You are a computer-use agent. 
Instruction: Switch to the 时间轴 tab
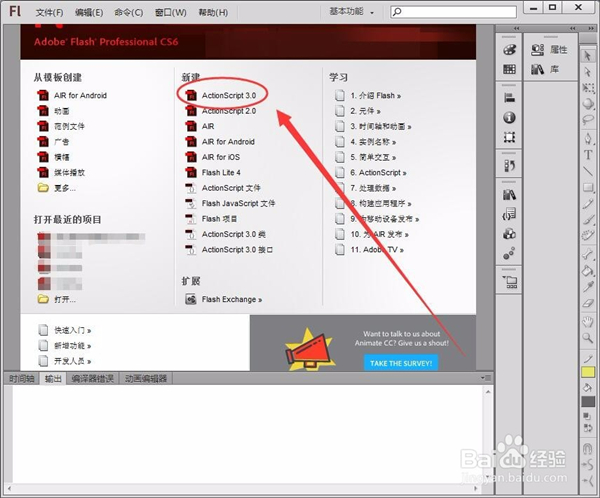pos(22,379)
